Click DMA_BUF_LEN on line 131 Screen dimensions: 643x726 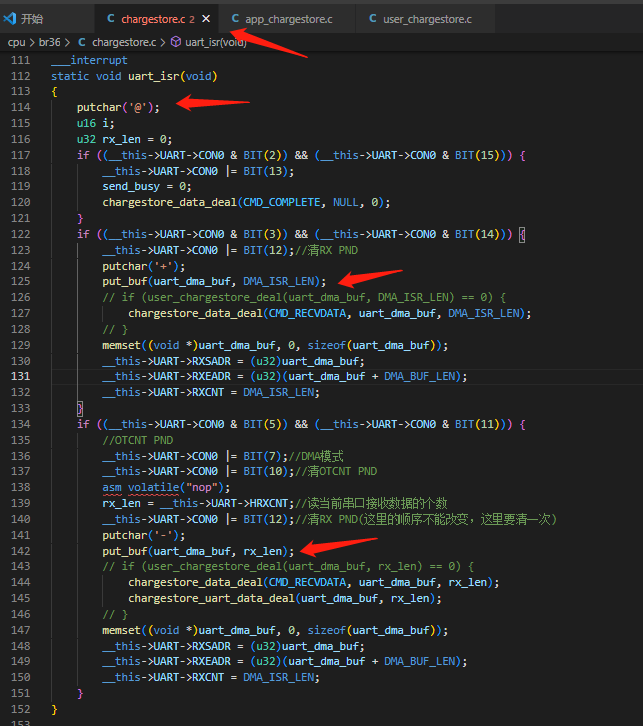click(x=419, y=376)
